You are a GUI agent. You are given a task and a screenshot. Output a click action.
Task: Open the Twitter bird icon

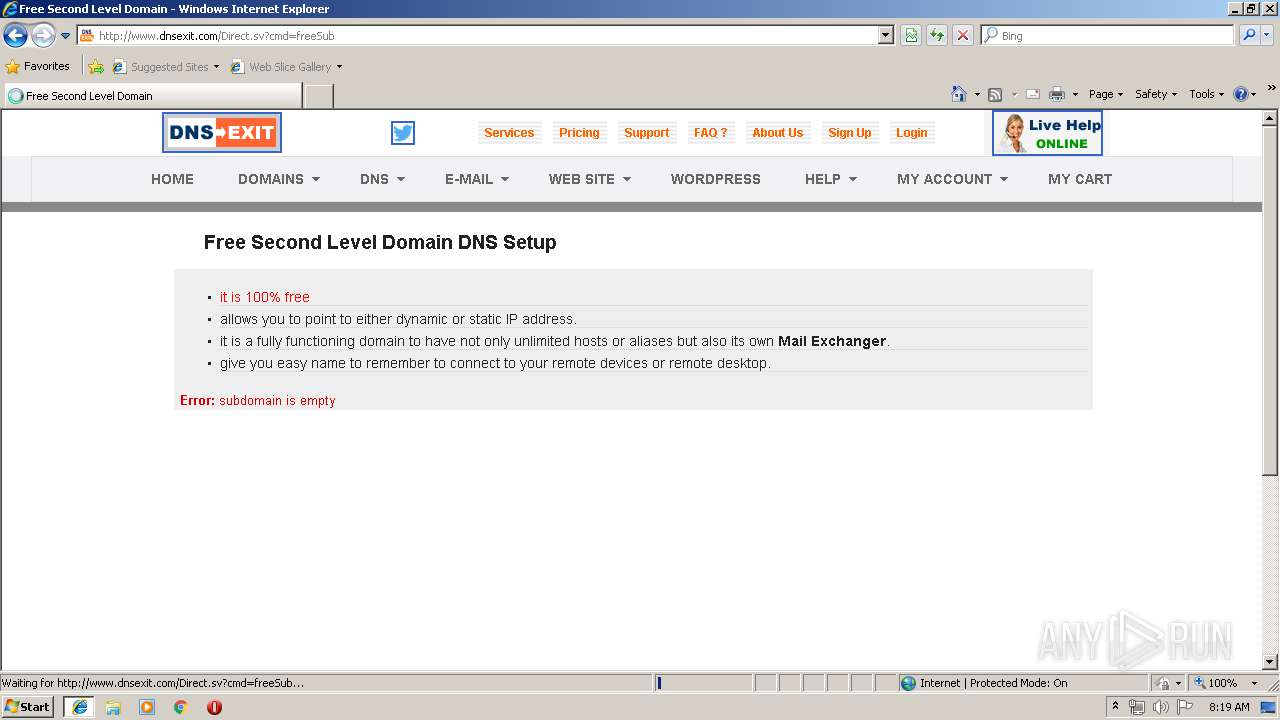tap(403, 133)
